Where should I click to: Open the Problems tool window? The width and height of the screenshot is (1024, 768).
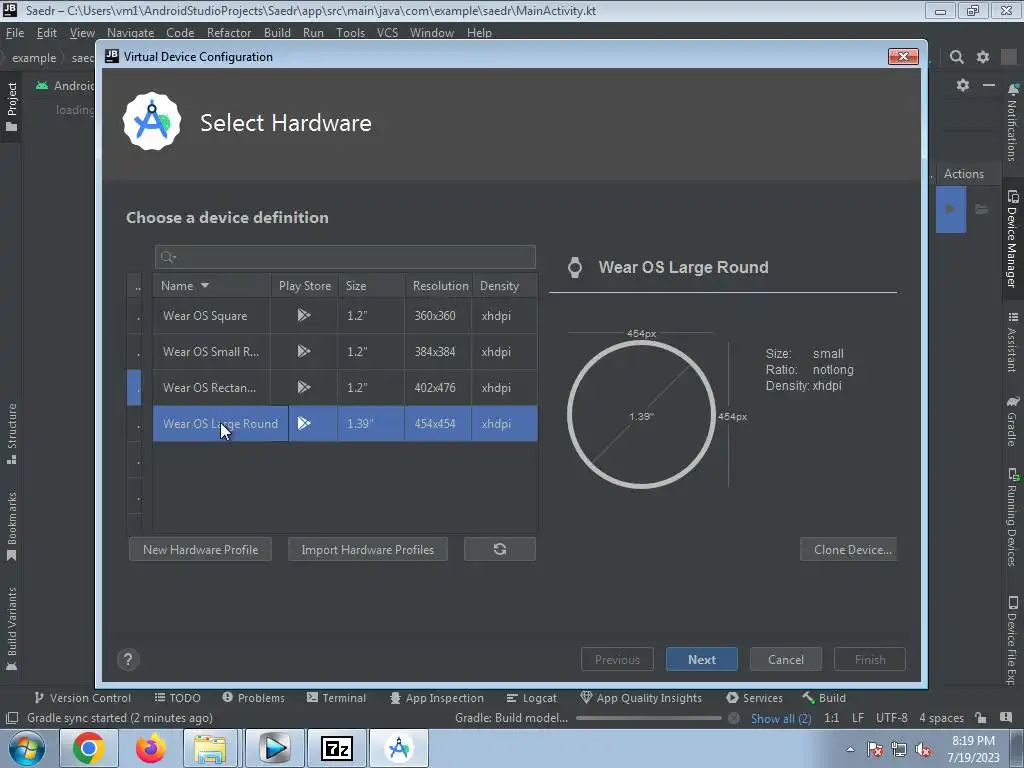coord(253,698)
